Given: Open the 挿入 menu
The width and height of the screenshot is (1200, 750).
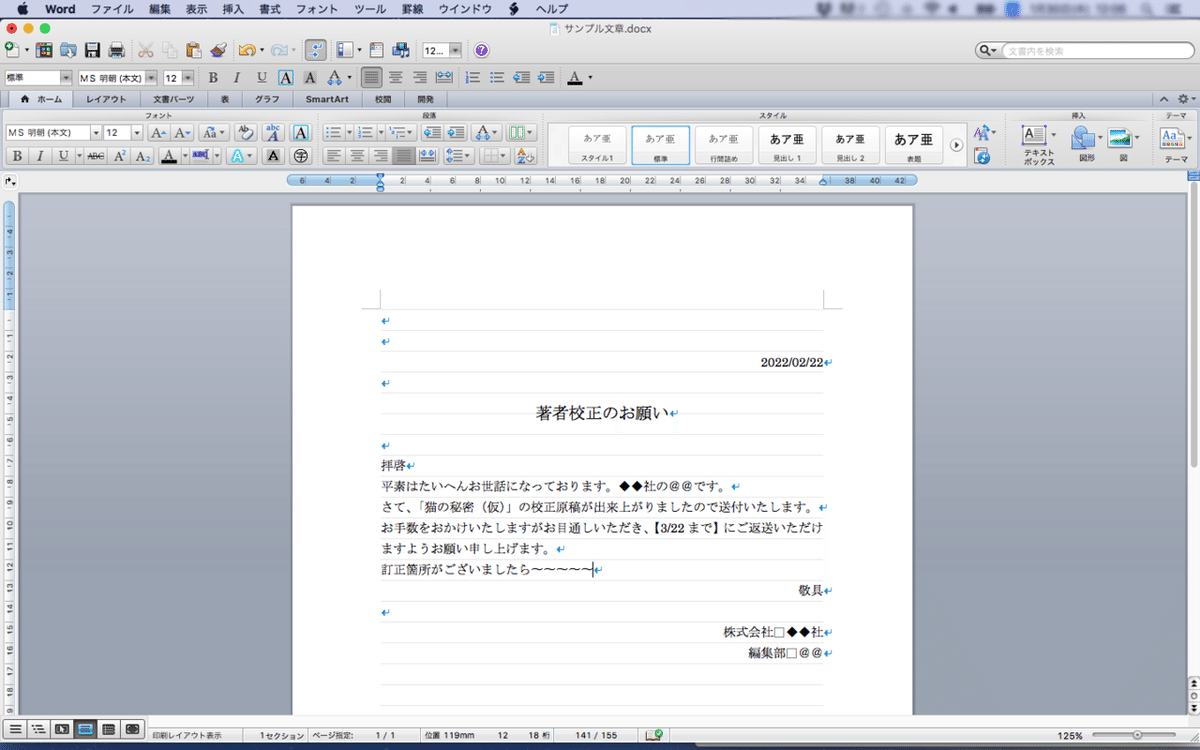Looking at the screenshot, I should coord(233,9).
